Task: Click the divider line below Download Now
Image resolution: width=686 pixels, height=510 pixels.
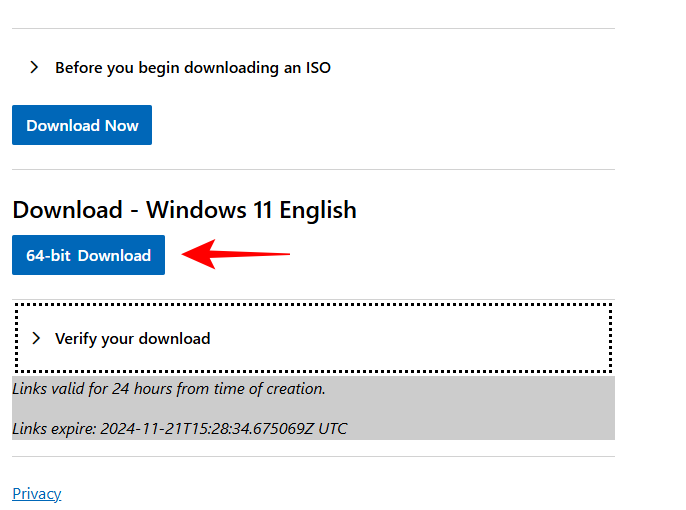Action: [x=313, y=170]
